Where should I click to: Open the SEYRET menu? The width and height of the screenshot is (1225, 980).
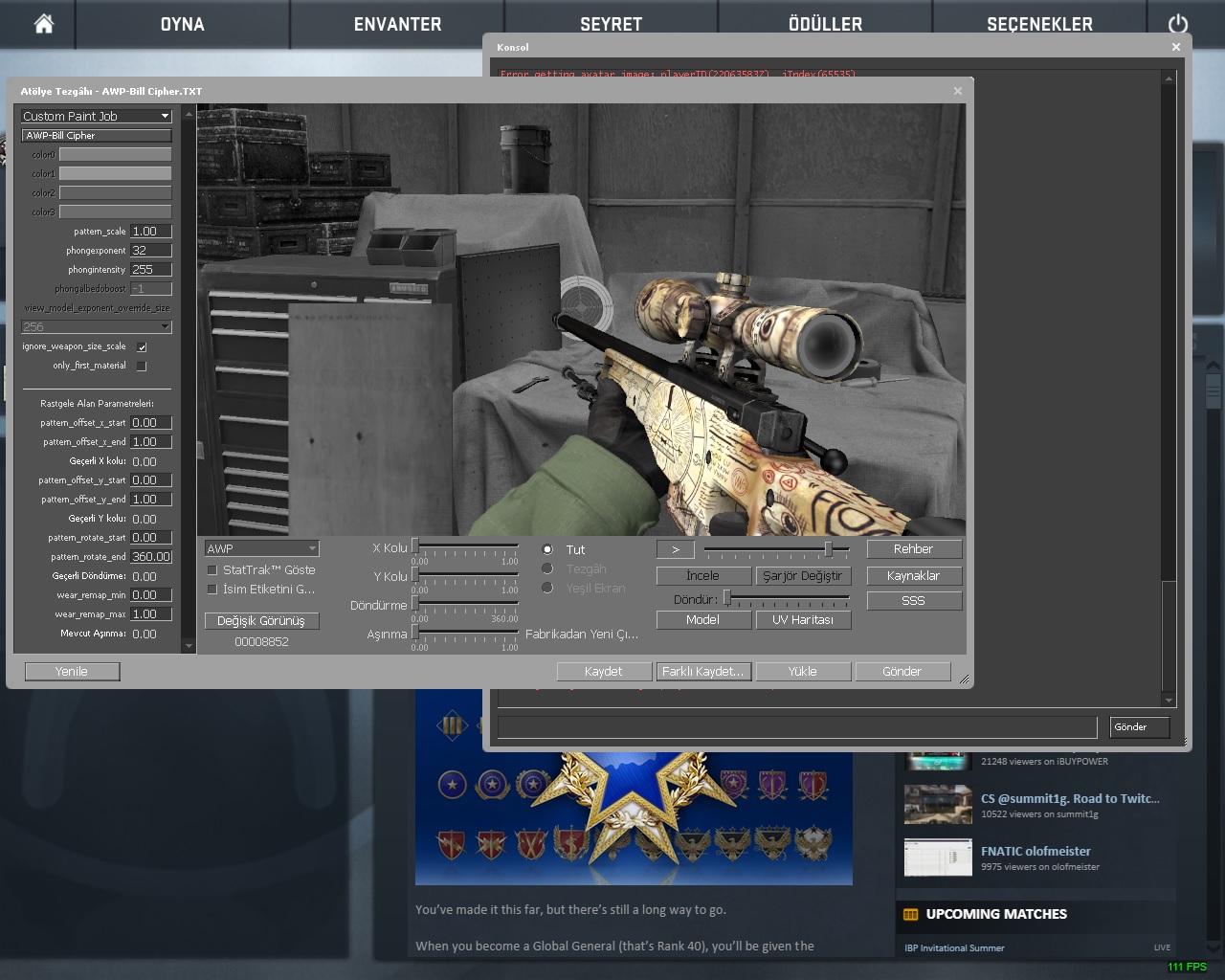(x=611, y=24)
